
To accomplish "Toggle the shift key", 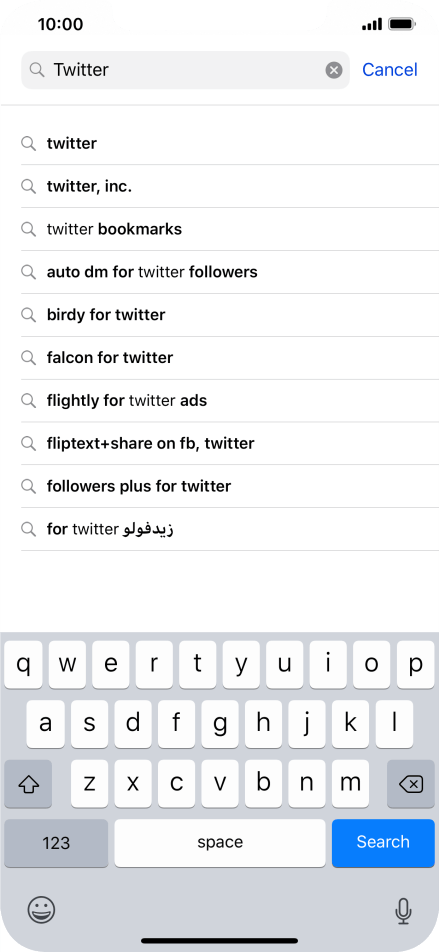I will click(28, 784).
